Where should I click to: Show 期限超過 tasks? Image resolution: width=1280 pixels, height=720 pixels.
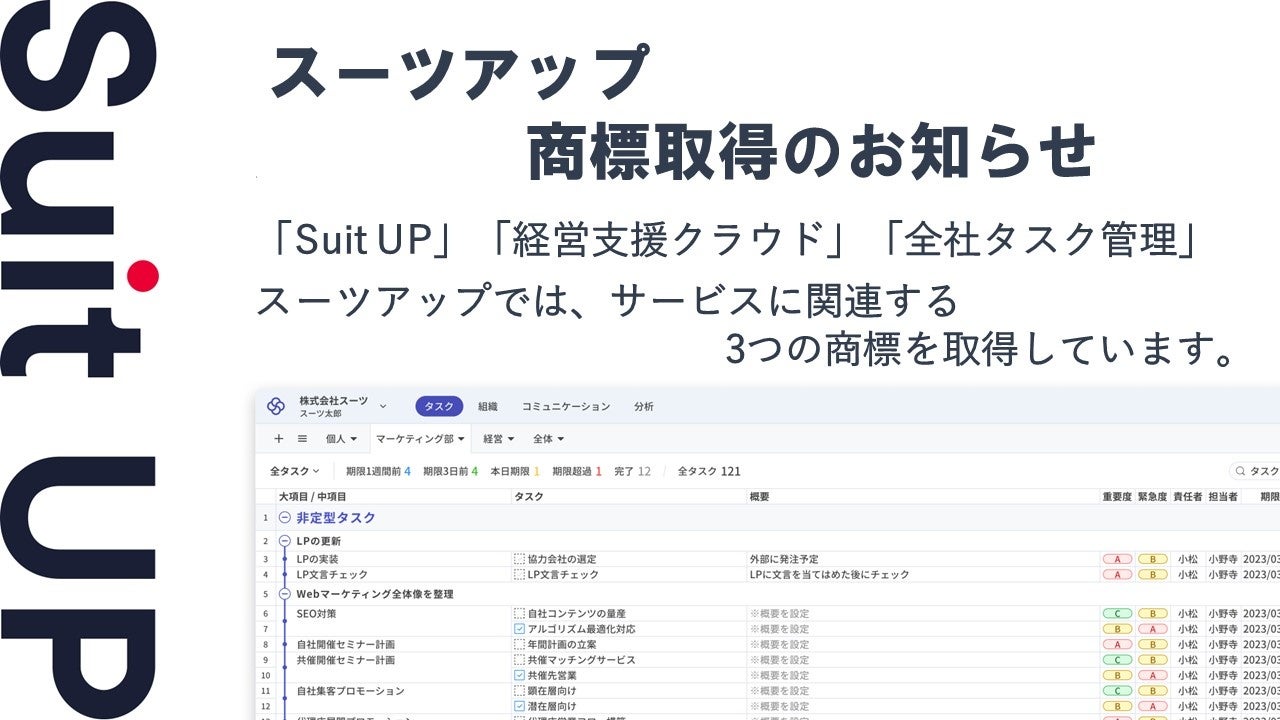tap(577, 471)
